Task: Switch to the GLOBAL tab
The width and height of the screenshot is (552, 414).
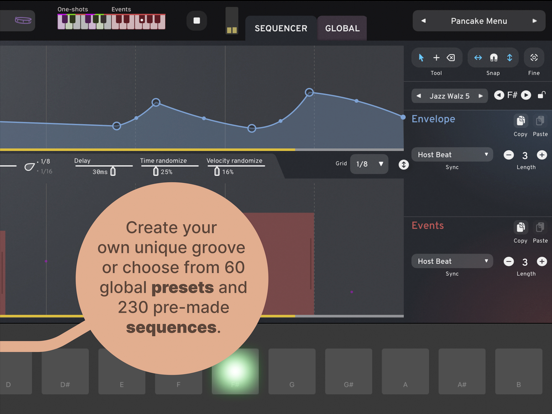Action: pyautogui.click(x=342, y=28)
